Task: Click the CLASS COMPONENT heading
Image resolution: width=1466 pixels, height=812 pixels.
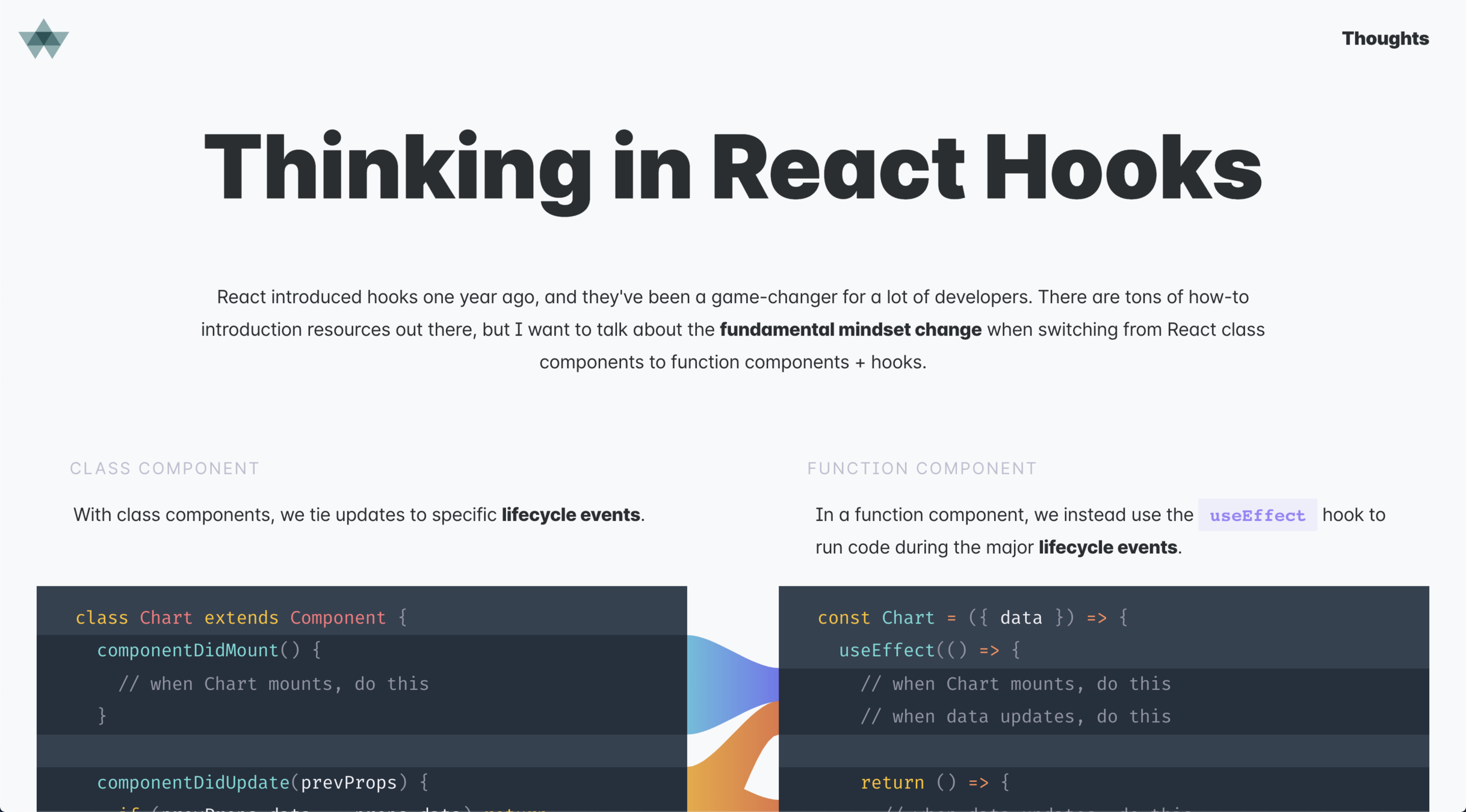Action: 164,469
